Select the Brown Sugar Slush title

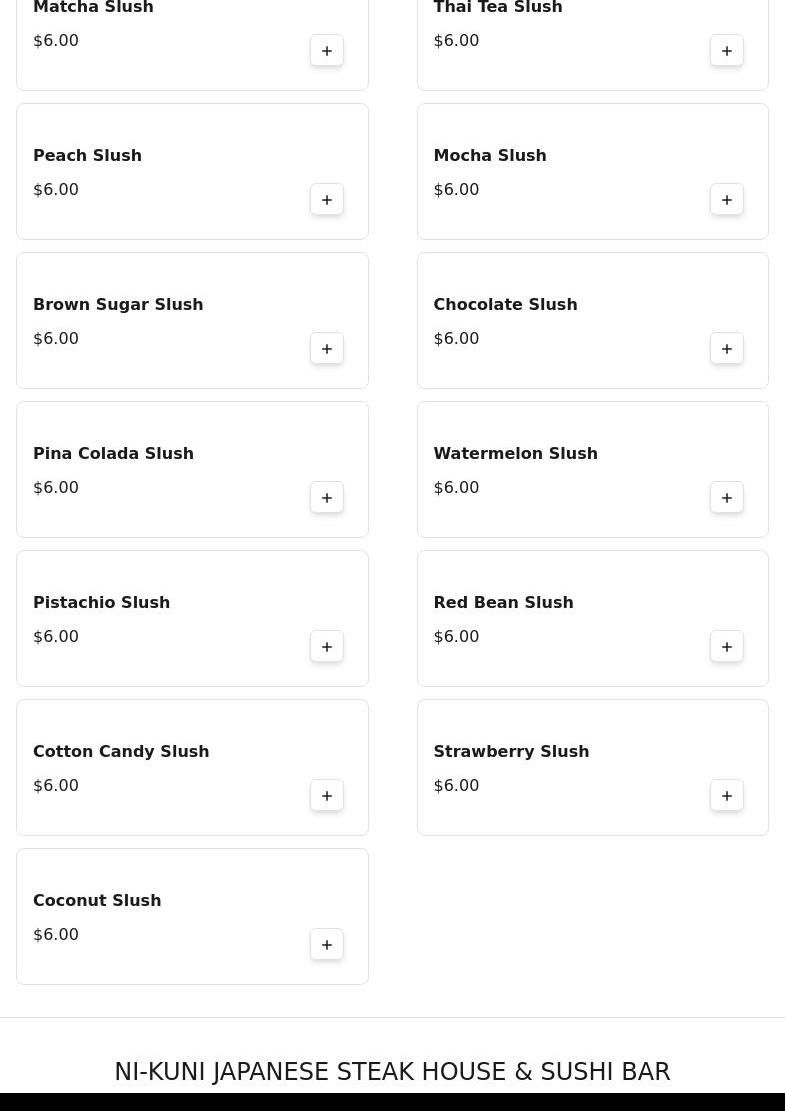click(x=118, y=305)
